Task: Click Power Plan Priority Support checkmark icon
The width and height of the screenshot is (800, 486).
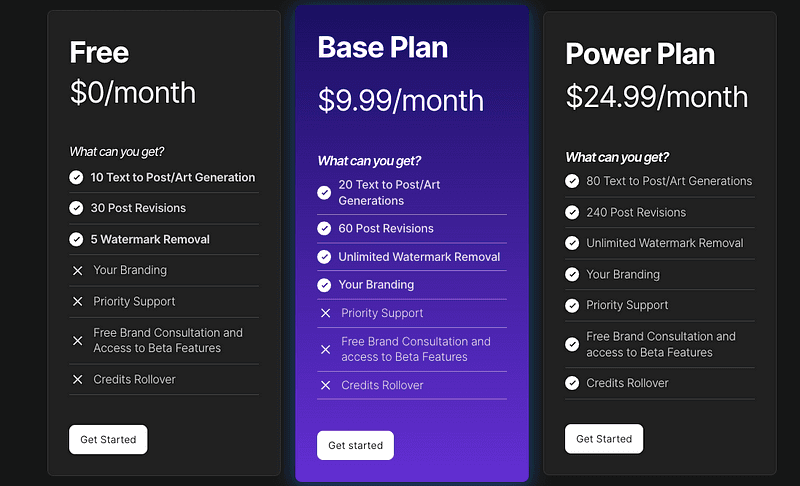Action: click(x=572, y=305)
